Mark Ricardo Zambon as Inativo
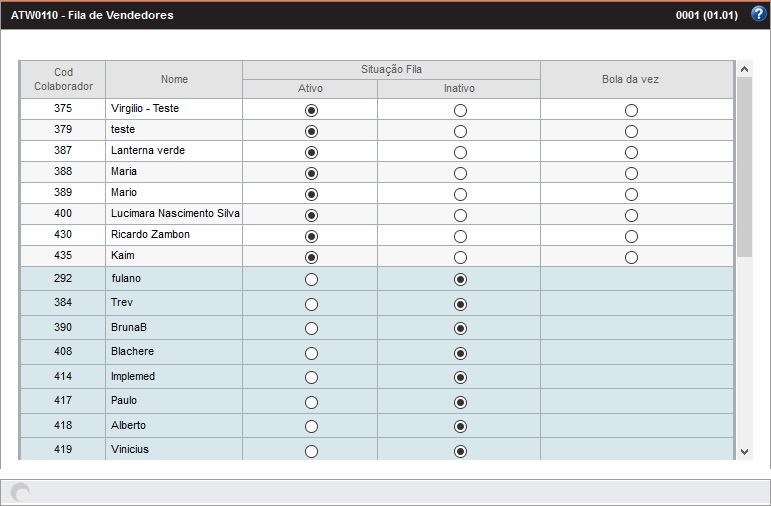The image size is (771, 506). pyautogui.click(x=460, y=236)
